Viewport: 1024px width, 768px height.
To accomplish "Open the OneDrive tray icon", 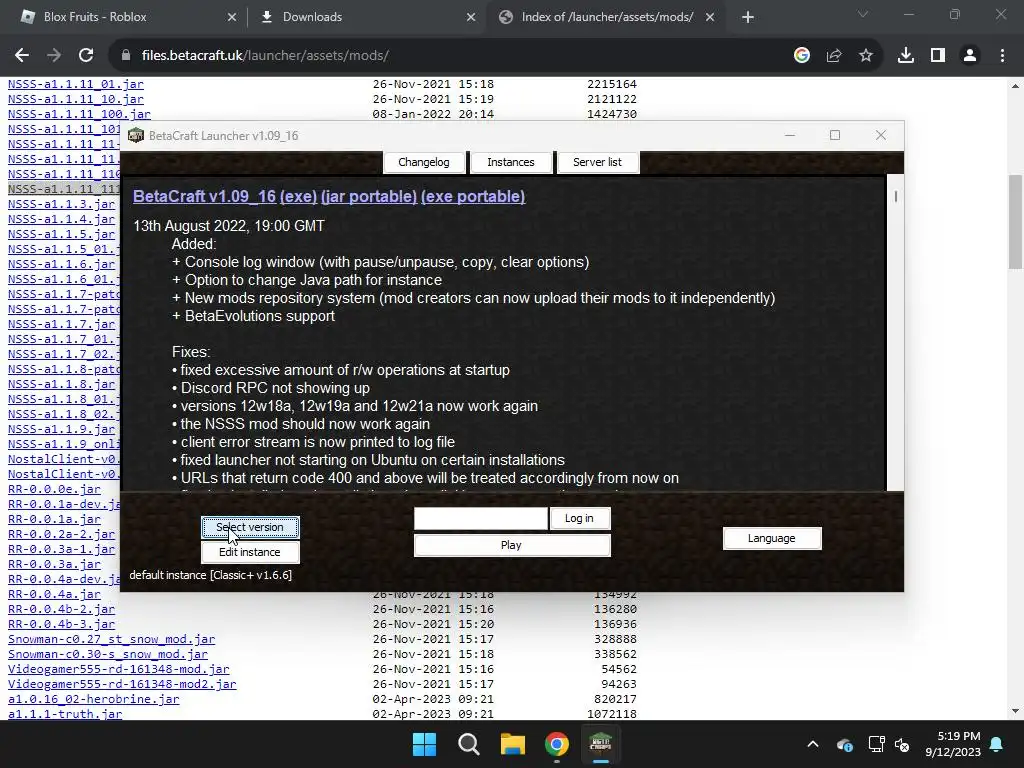I will [844, 744].
